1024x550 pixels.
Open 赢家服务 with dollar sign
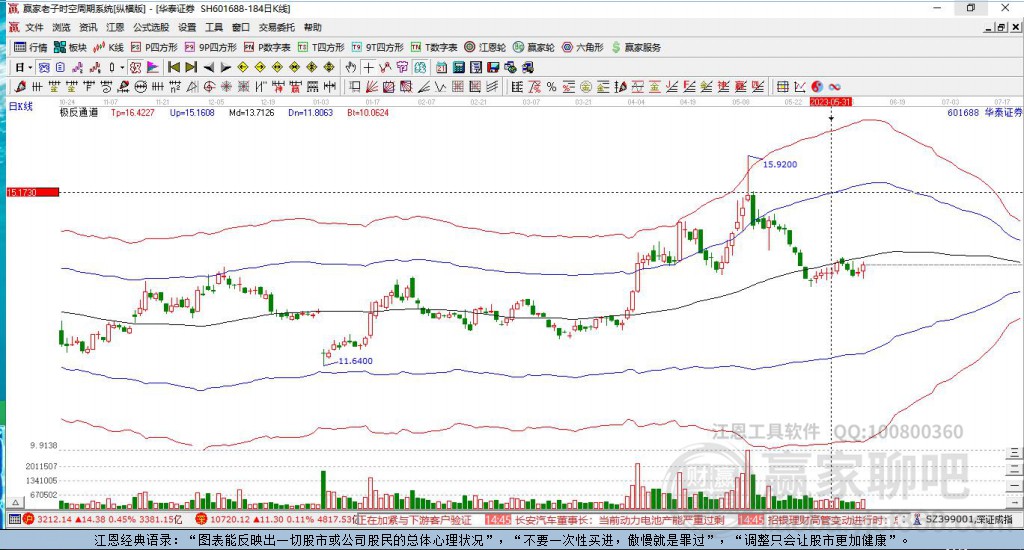point(636,47)
